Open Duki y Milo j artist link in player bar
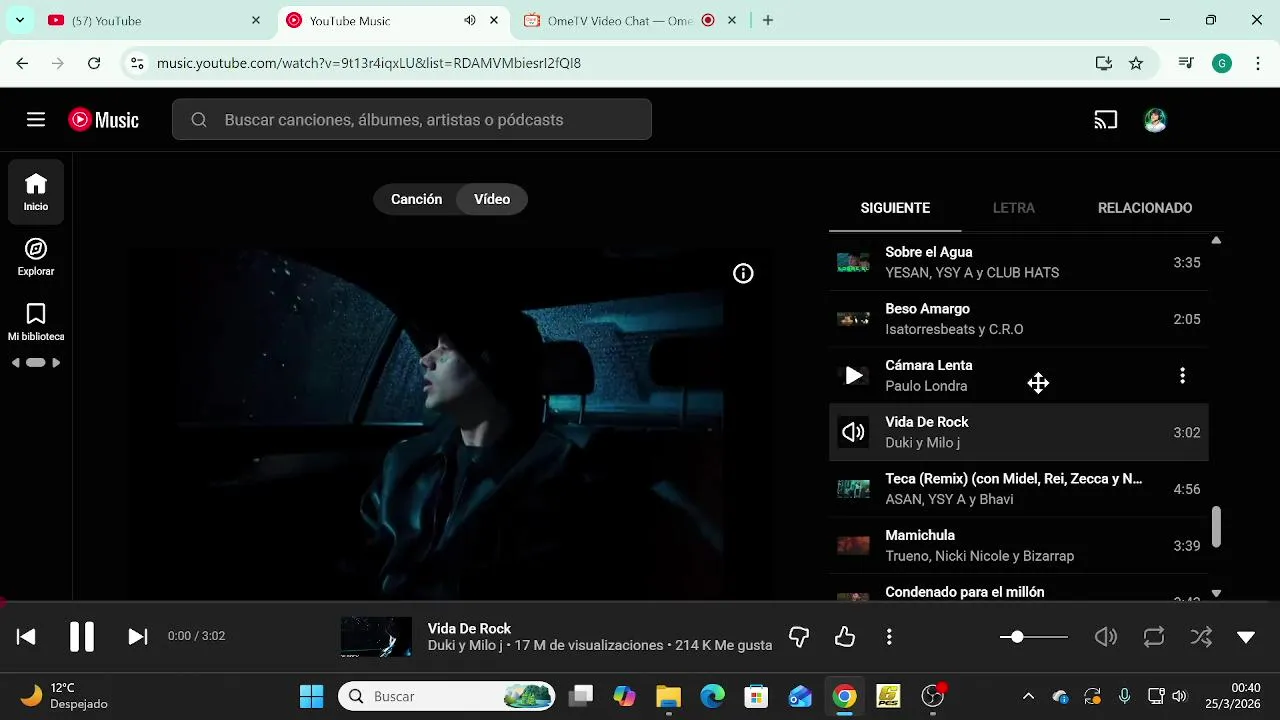1280x720 pixels. [x=465, y=646]
